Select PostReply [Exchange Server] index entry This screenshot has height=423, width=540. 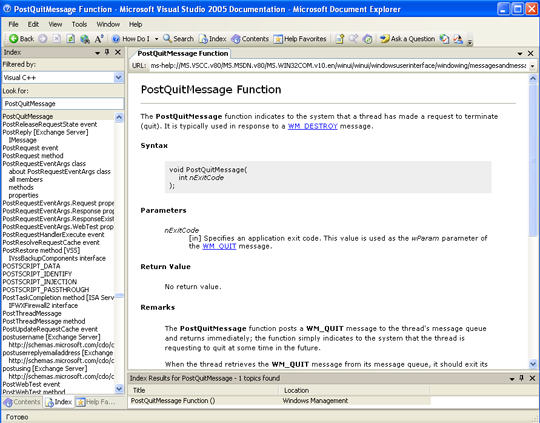pyautogui.click(x=45, y=132)
